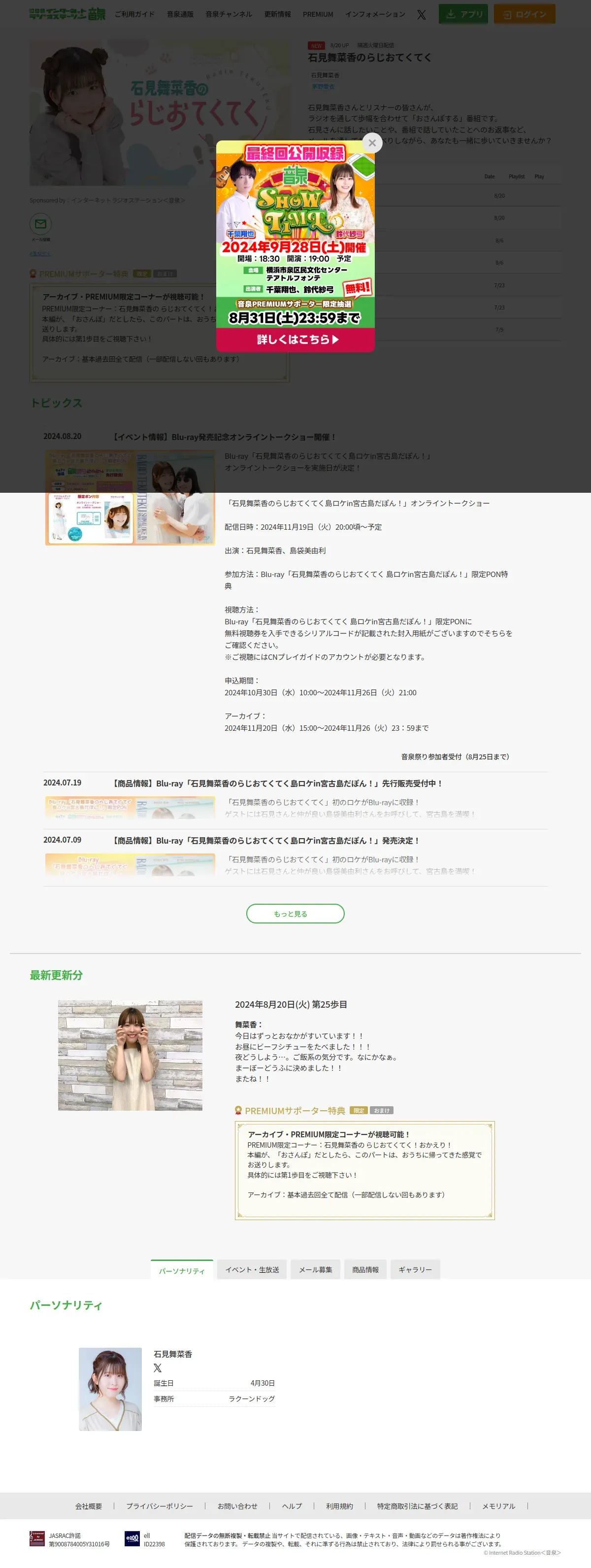Click the mail submission envelope icon

pyautogui.click(x=40, y=224)
